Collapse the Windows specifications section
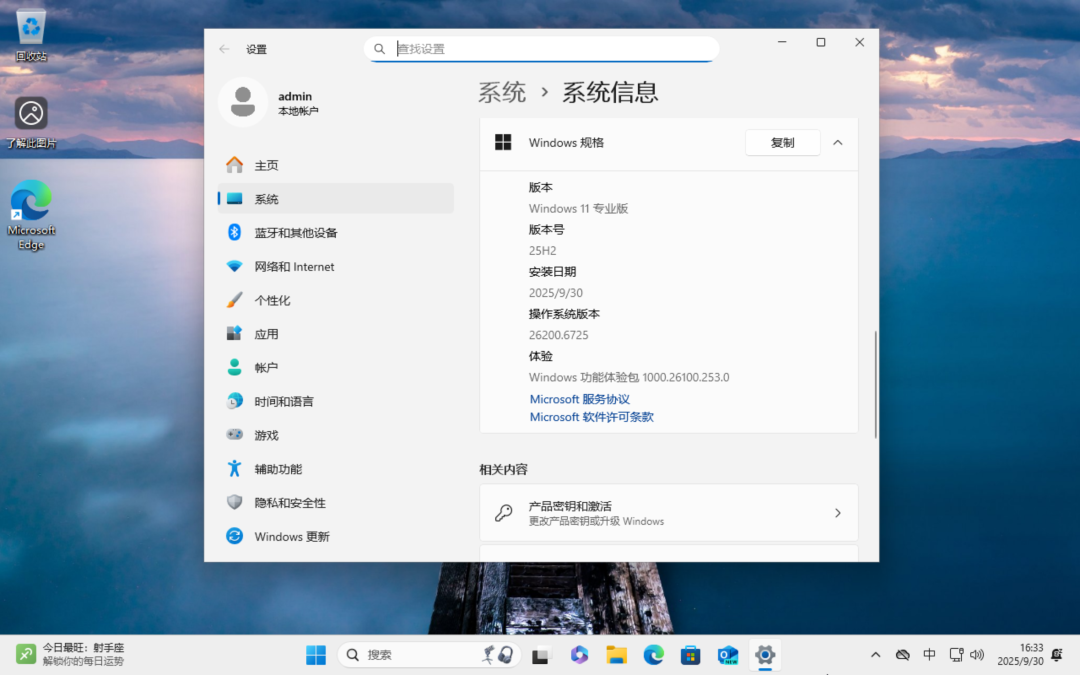The width and height of the screenshot is (1080, 675). (838, 143)
